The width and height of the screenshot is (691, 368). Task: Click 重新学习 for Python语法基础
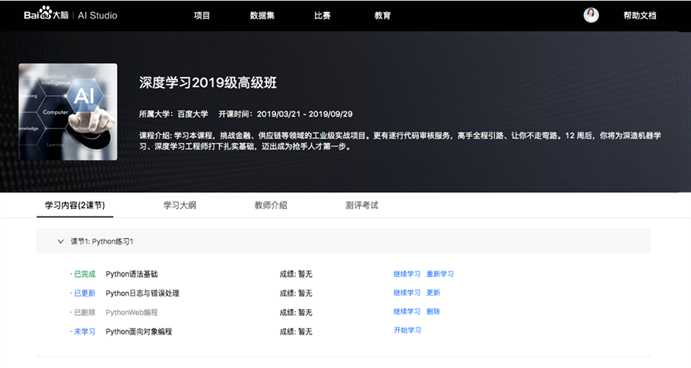tap(440, 274)
